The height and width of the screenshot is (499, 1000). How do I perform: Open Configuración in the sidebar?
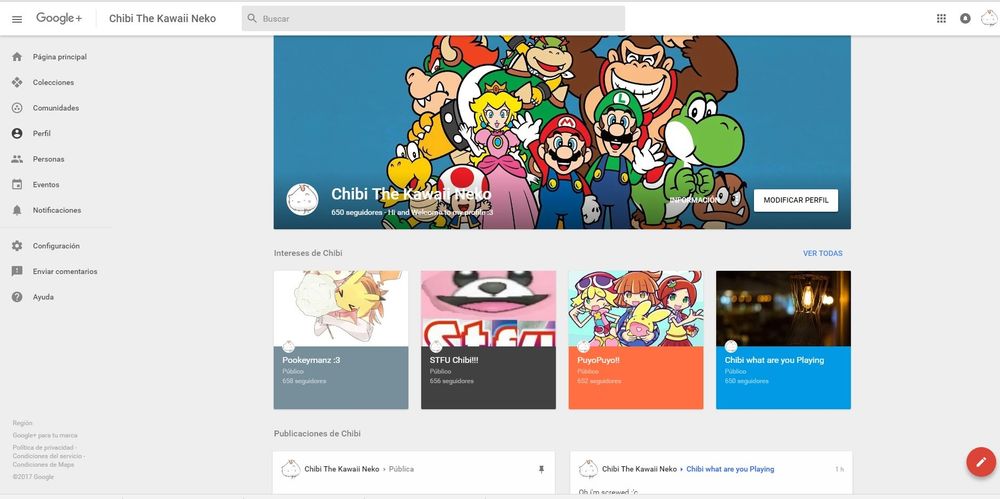click(x=56, y=246)
